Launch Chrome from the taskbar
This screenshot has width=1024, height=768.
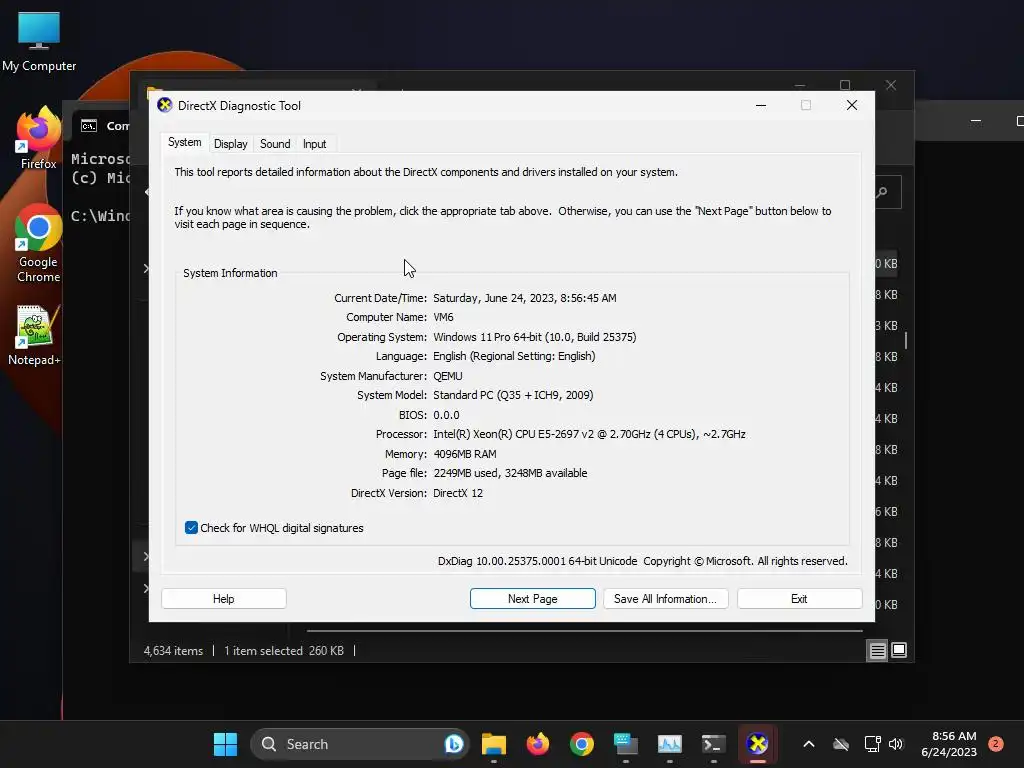581,744
